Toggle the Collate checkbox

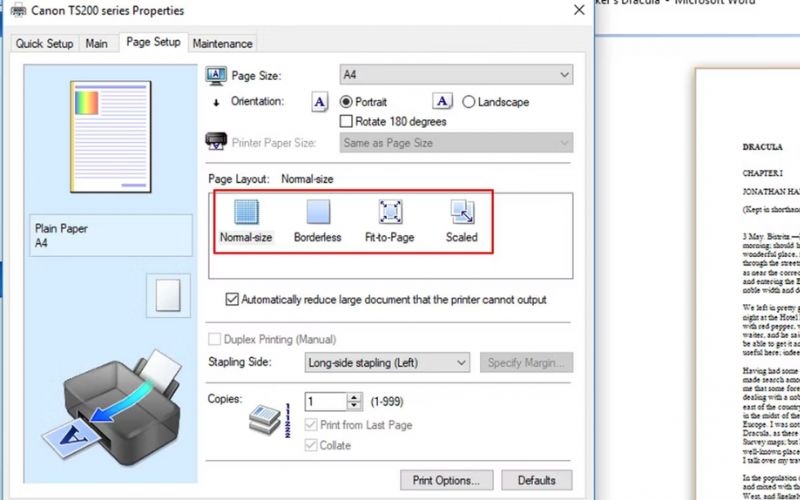[311, 445]
